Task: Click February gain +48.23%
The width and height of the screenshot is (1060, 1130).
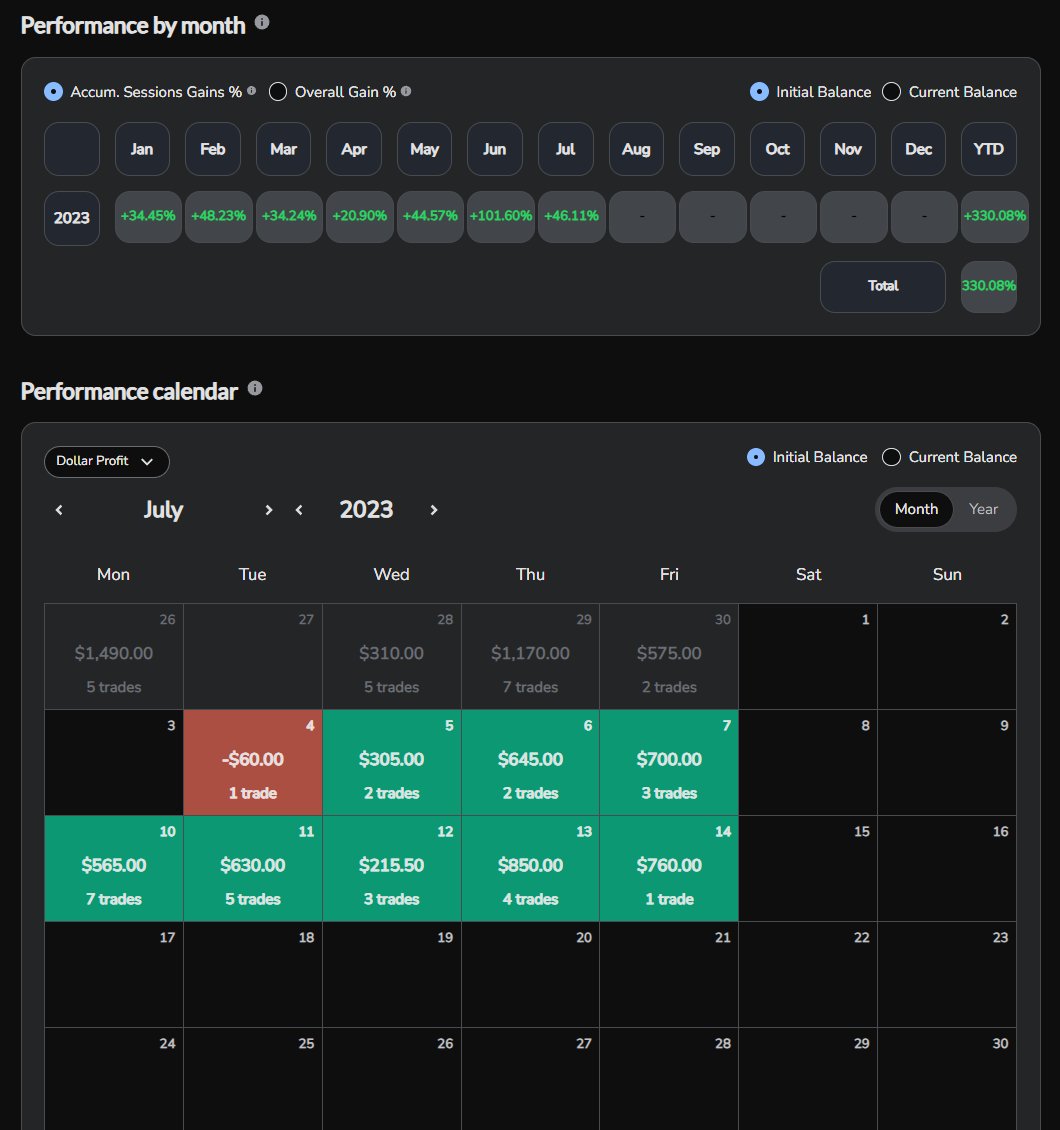Action: [218, 216]
